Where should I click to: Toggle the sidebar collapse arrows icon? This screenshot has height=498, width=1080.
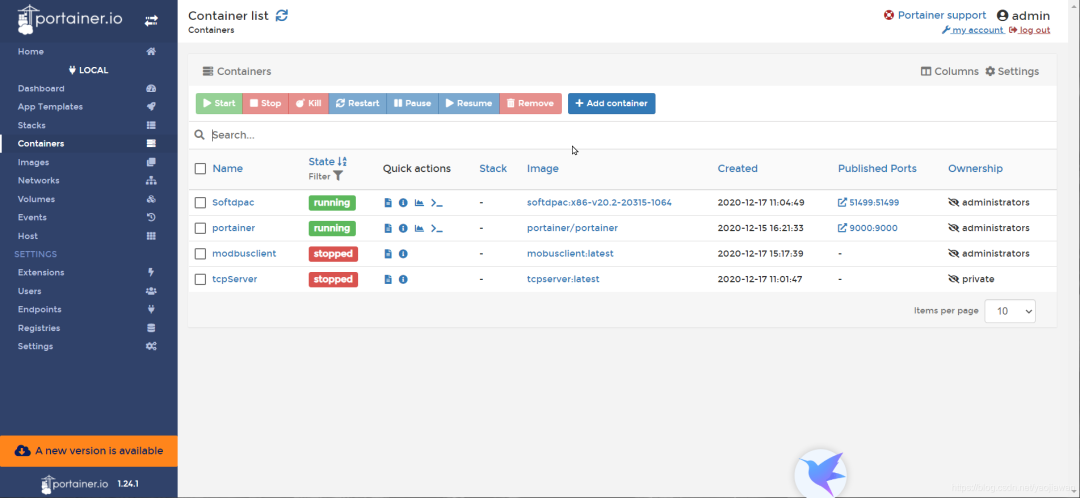pos(151,20)
